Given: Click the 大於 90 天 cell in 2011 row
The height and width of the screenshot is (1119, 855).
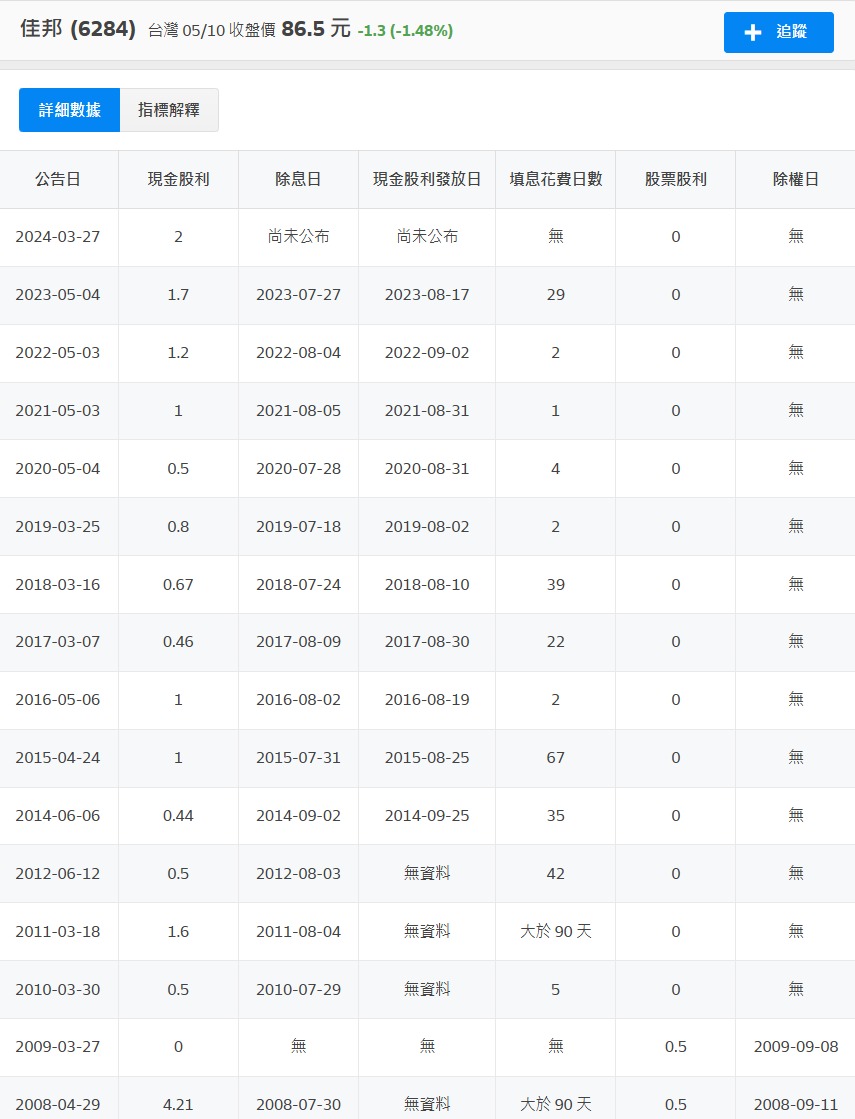Looking at the screenshot, I should pos(556,931).
